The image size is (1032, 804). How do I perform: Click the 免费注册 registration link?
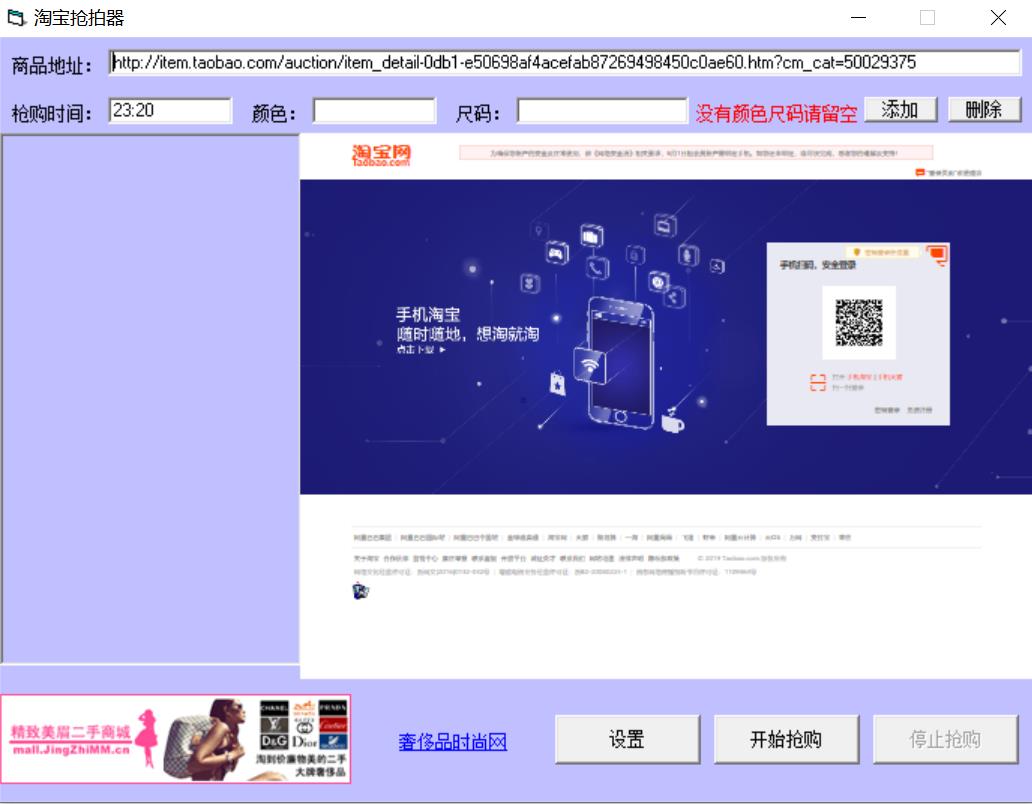point(920,409)
